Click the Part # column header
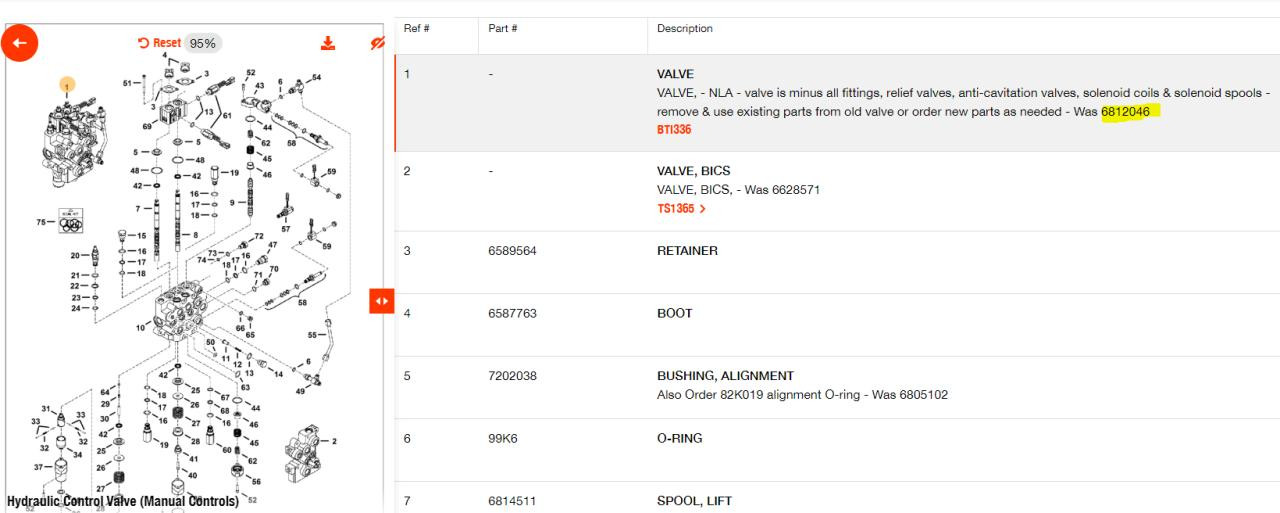The height and width of the screenshot is (513, 1280). click(502, 28)
